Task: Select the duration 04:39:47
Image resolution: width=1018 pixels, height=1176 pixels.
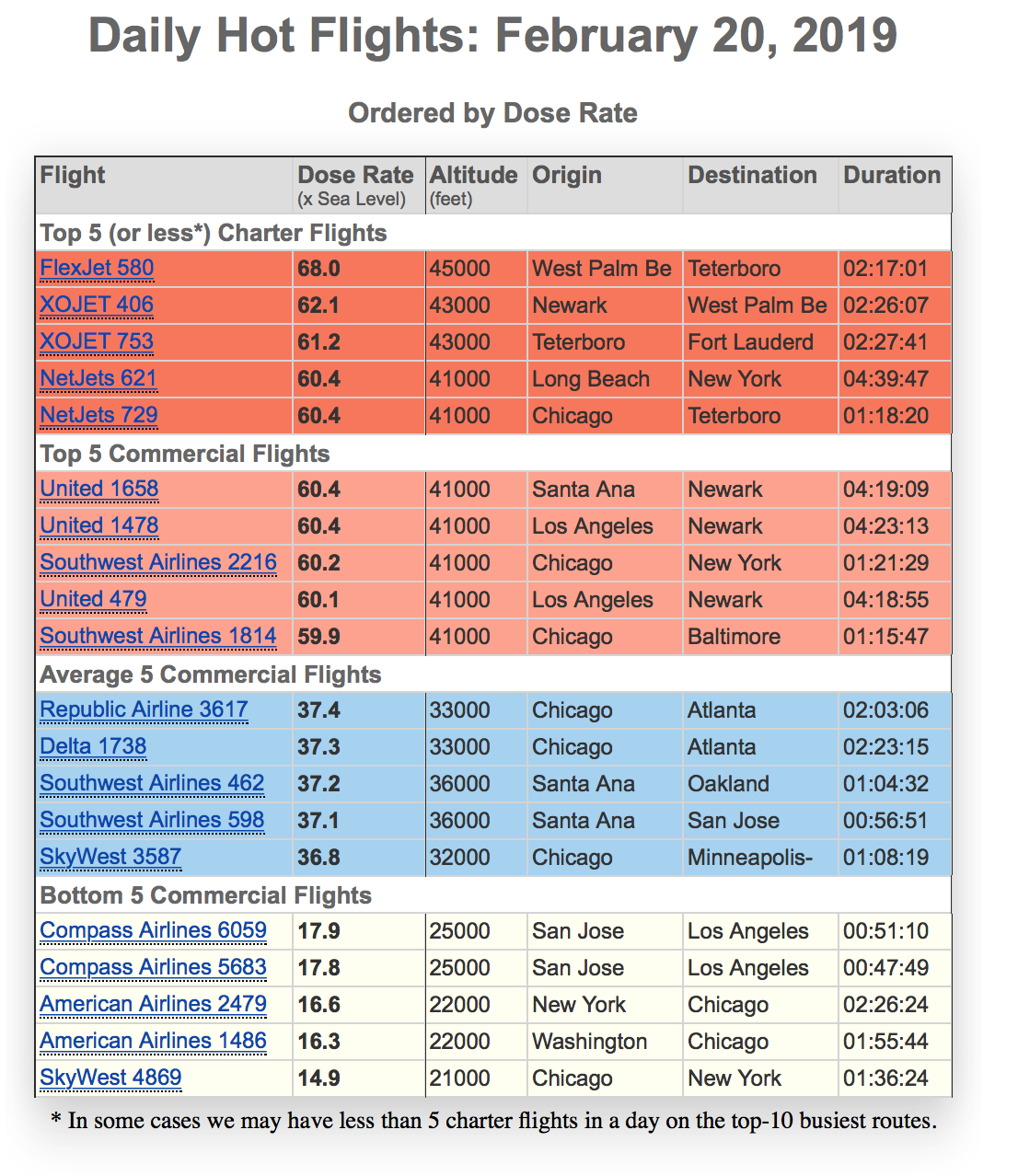Action: [x=885, y=379]
